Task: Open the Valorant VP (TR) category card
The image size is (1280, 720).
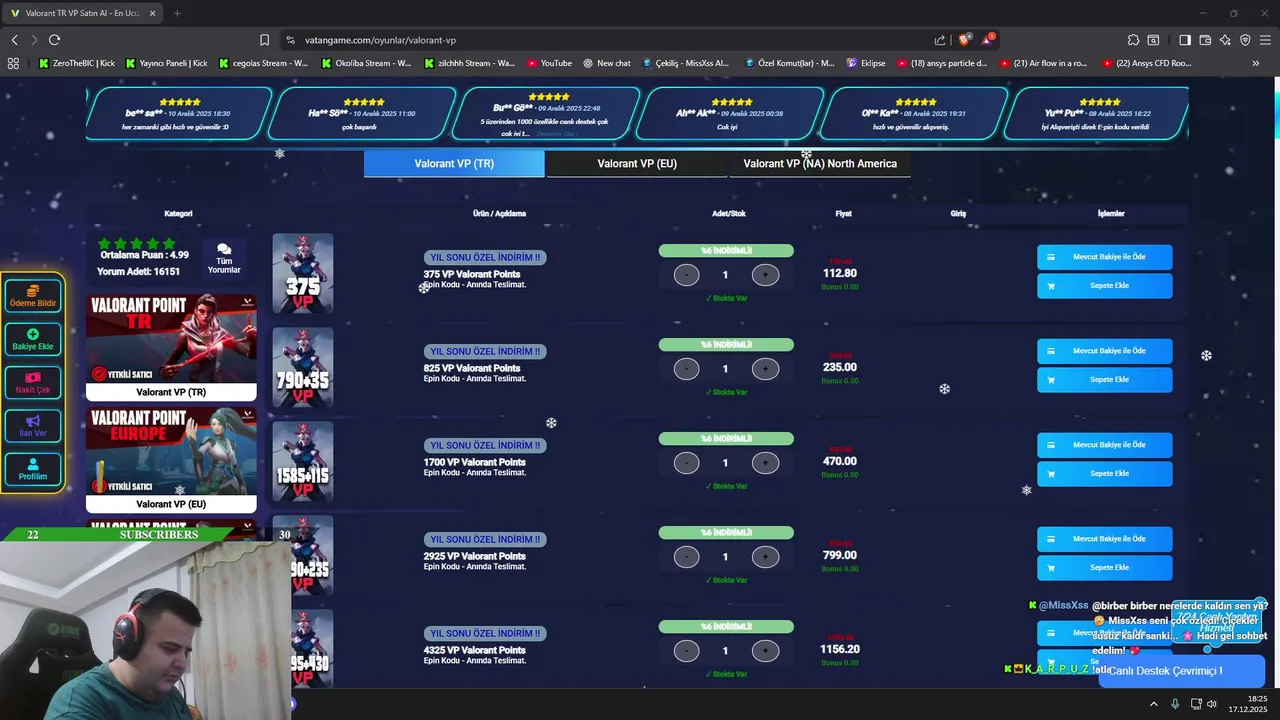Action: click(171, 348)
